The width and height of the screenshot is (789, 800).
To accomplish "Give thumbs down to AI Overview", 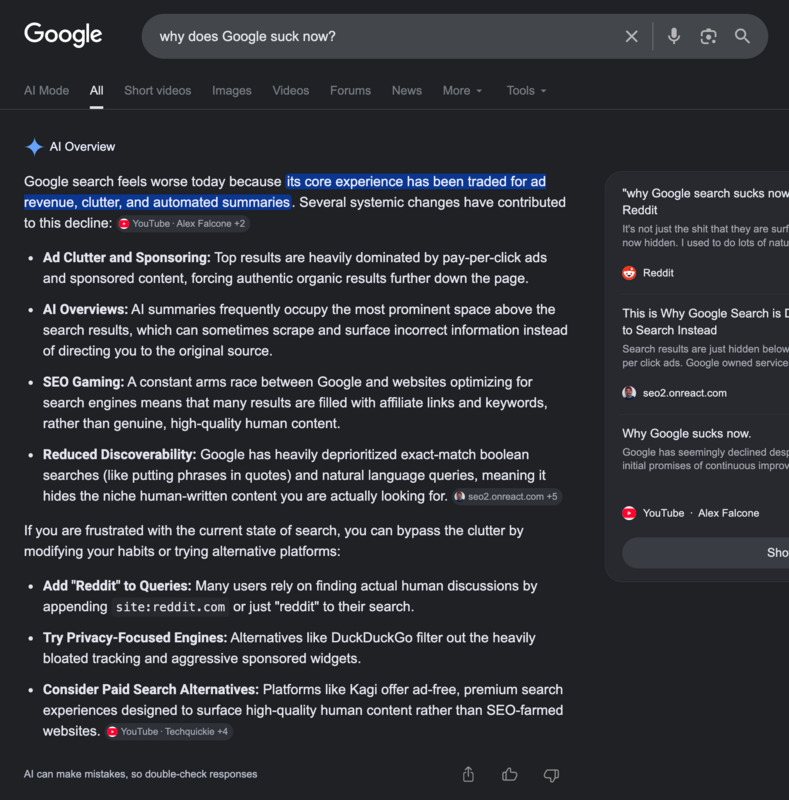I will coord(551,775).
